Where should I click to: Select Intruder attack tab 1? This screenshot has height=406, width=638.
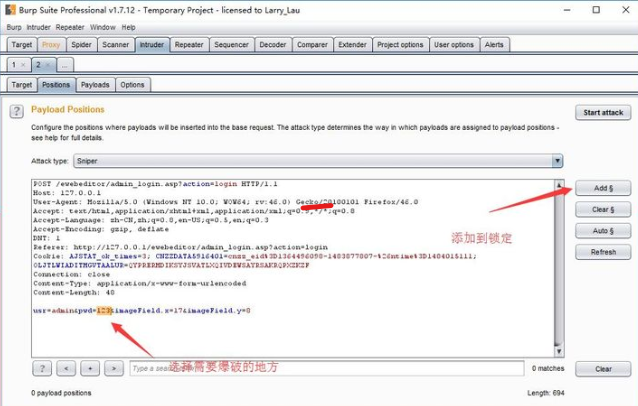[14, 65]
